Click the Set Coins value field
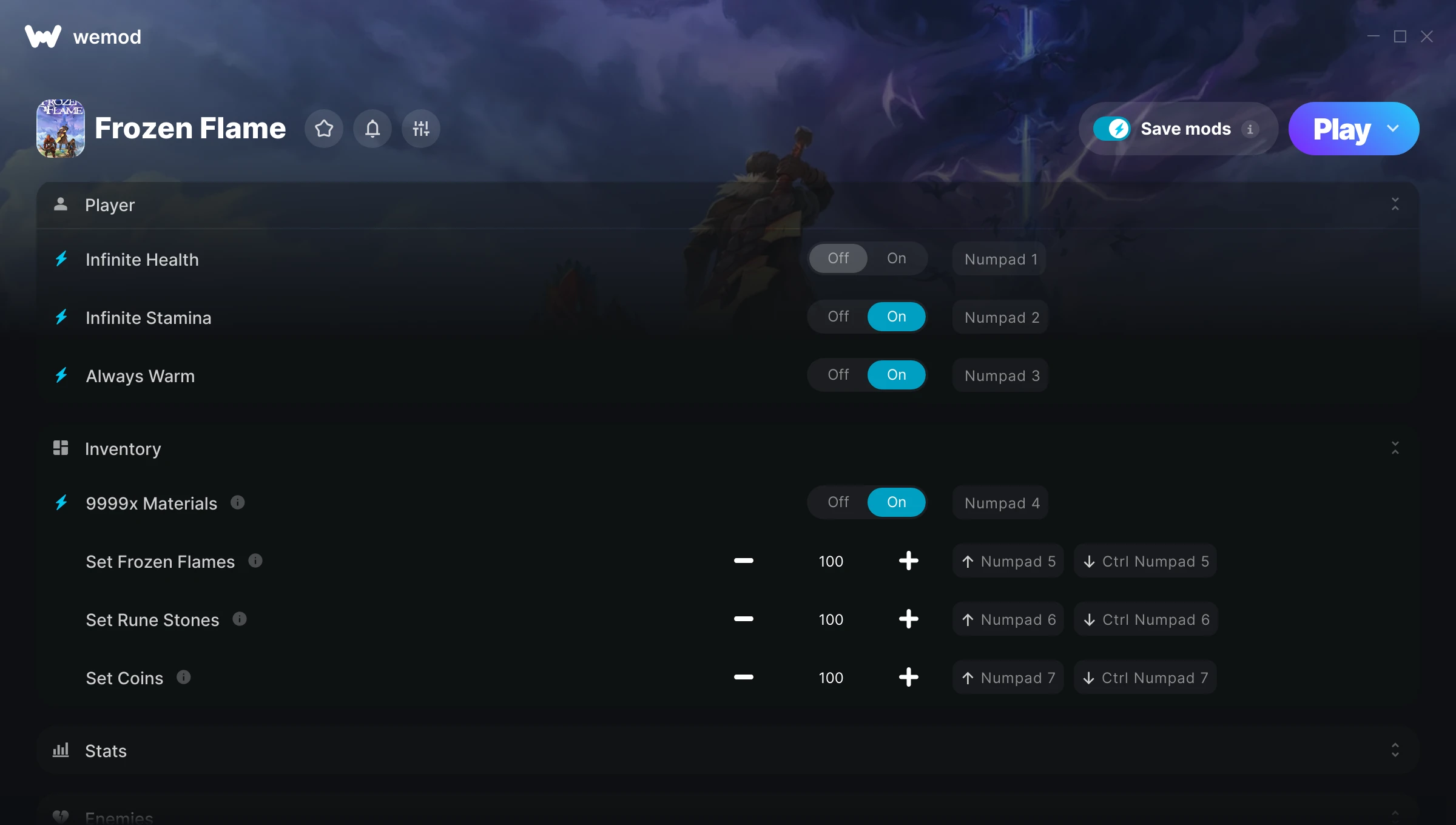This screenshot has width=1456, height=825. click(831, 678)
